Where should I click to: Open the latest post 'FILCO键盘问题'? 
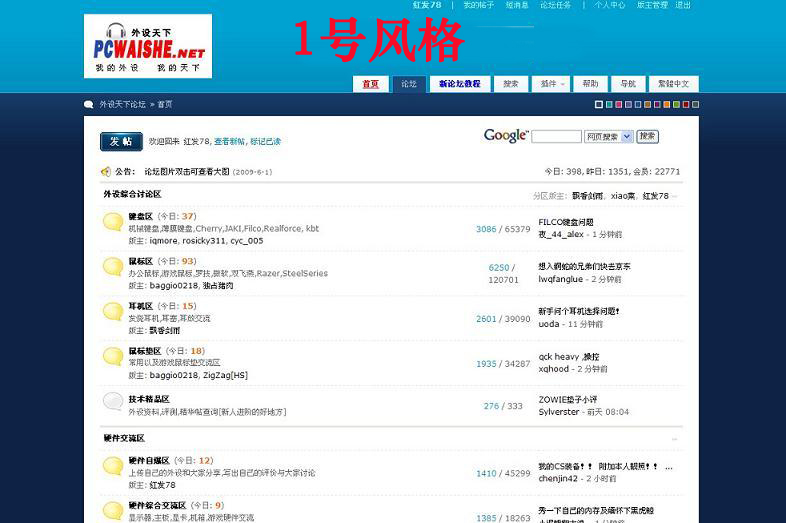pos(566,222)
